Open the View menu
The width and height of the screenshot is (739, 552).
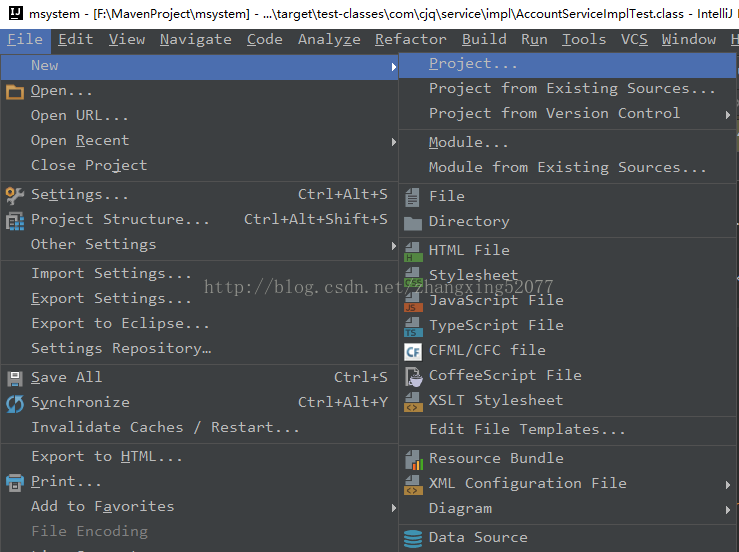(x=127, y=40)
